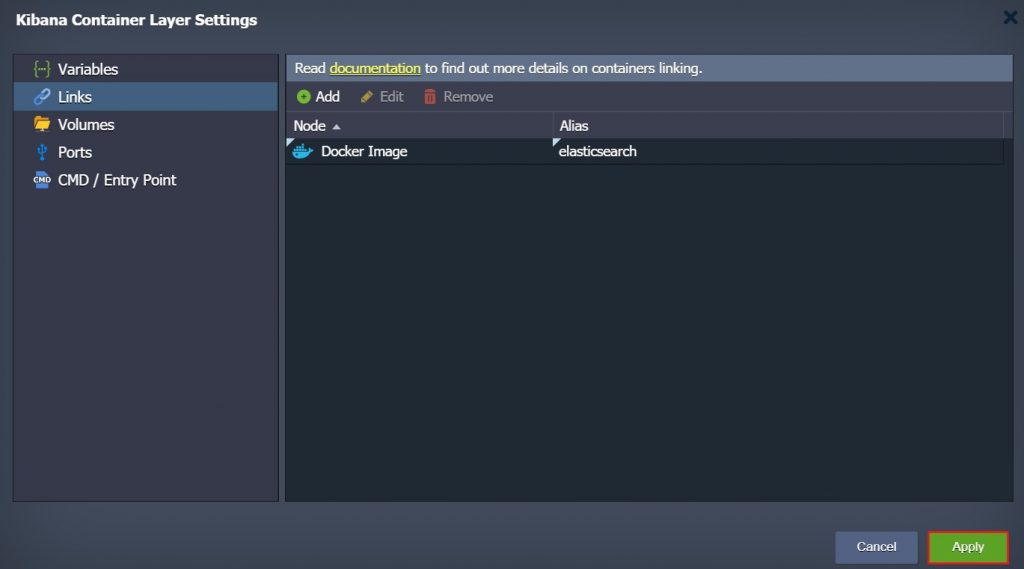
Task: Click the Volumes folder icon
Action: (x=42, y=123)
